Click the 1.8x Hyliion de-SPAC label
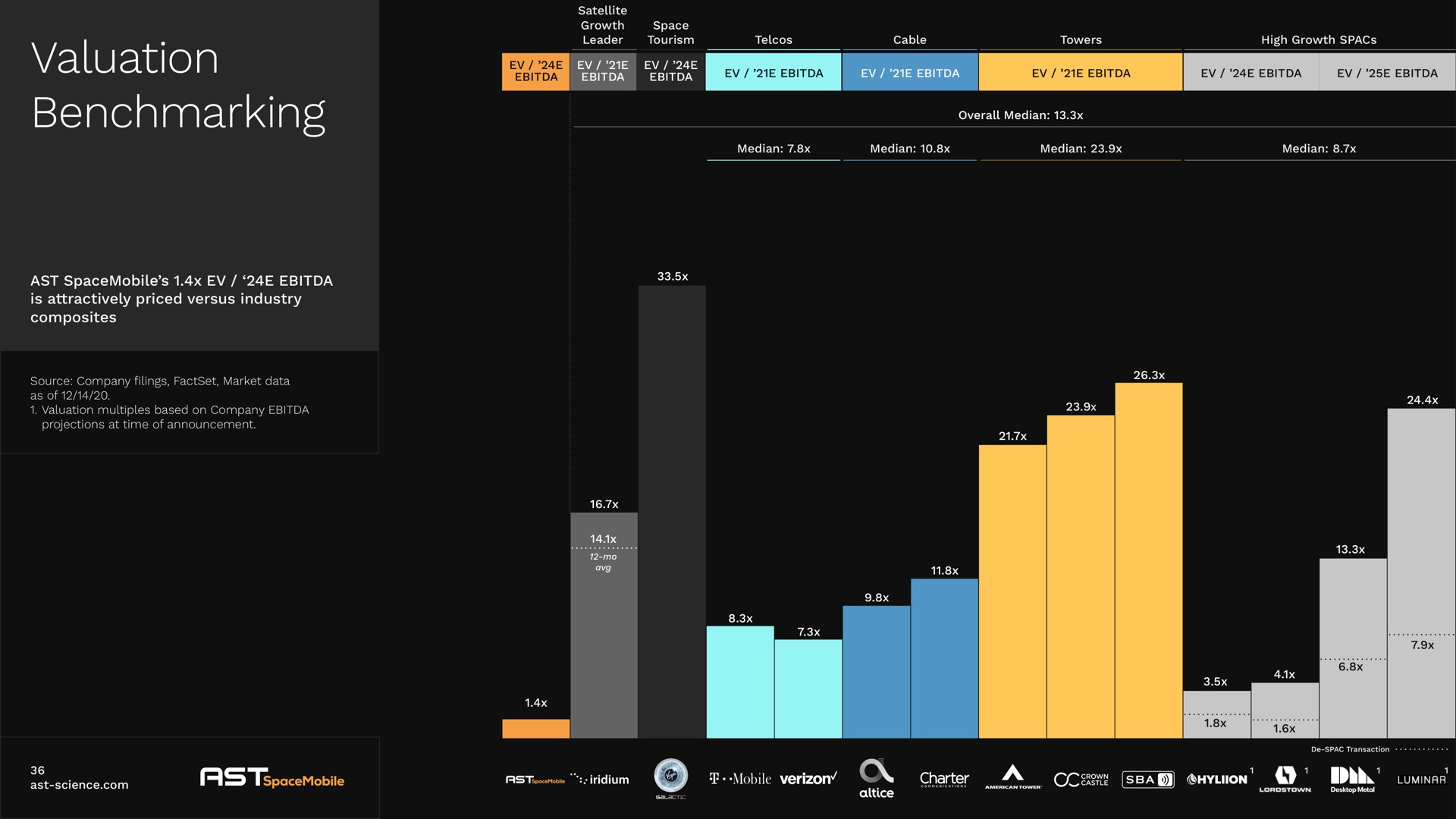The width and height of the screenshot is (1456, 819). click(x=1215, y=723)
